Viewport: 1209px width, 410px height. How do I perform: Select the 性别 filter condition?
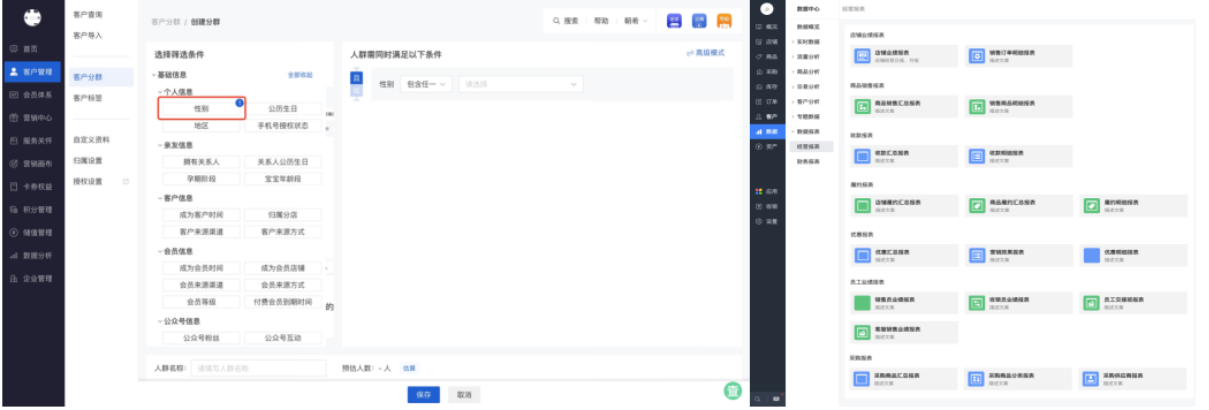tap(201, 108)
